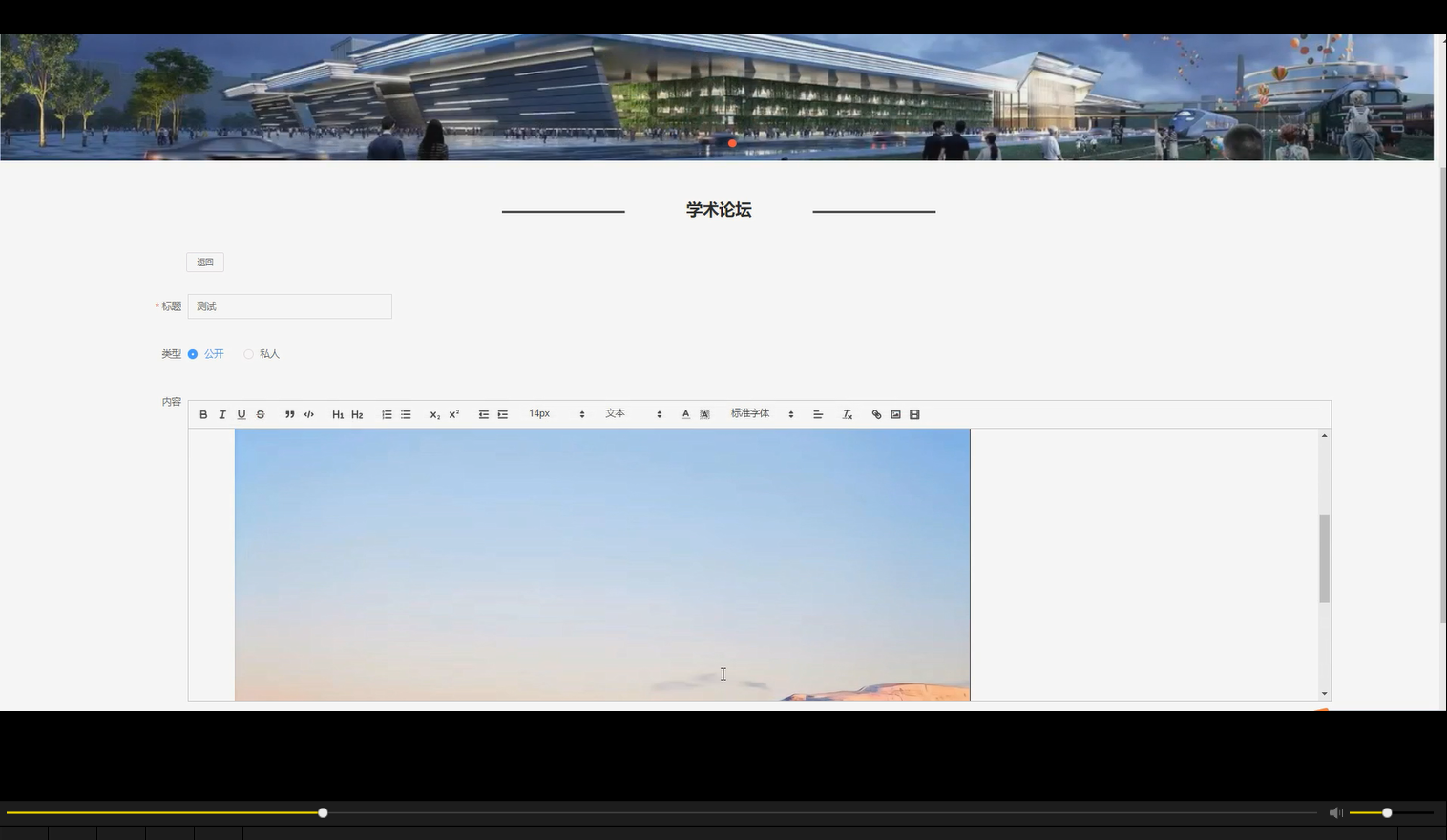Insert an image into the content editor
Image resolution: width=1447 pixels, height=840 pixels.
[x=894, y=413]
